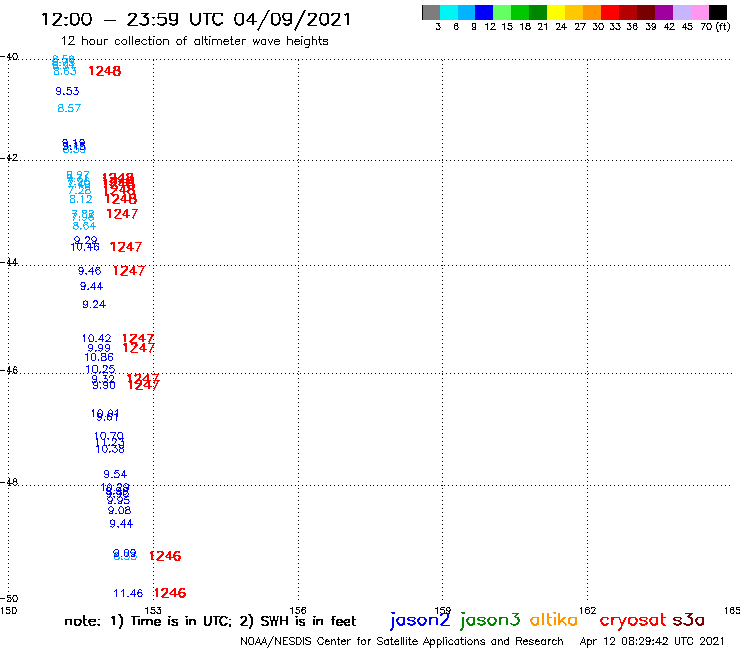Click the 9.53 wave height value
The height and width of the screenshot is (650, 740).
click(67, 91)
